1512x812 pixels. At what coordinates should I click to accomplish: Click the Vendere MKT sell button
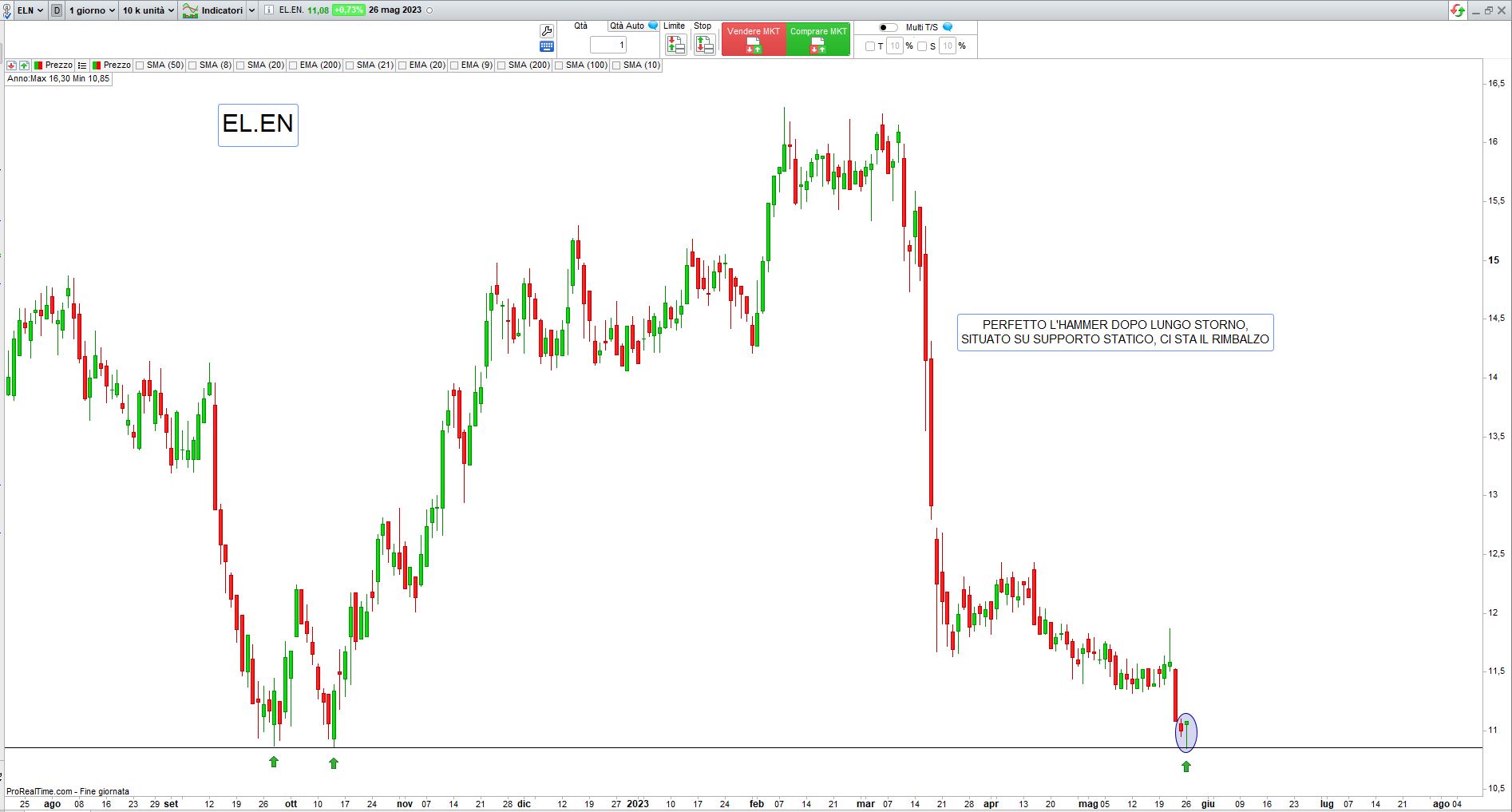754,39
